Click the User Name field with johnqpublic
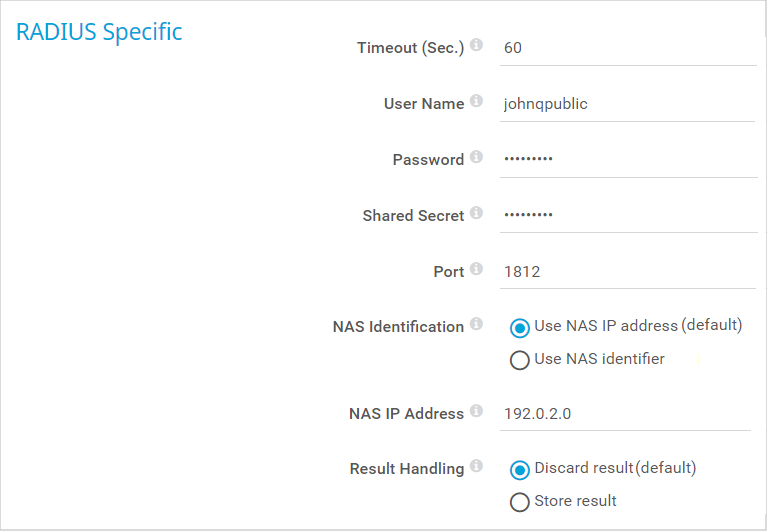767x531 pixels. [x=628, y=104]
